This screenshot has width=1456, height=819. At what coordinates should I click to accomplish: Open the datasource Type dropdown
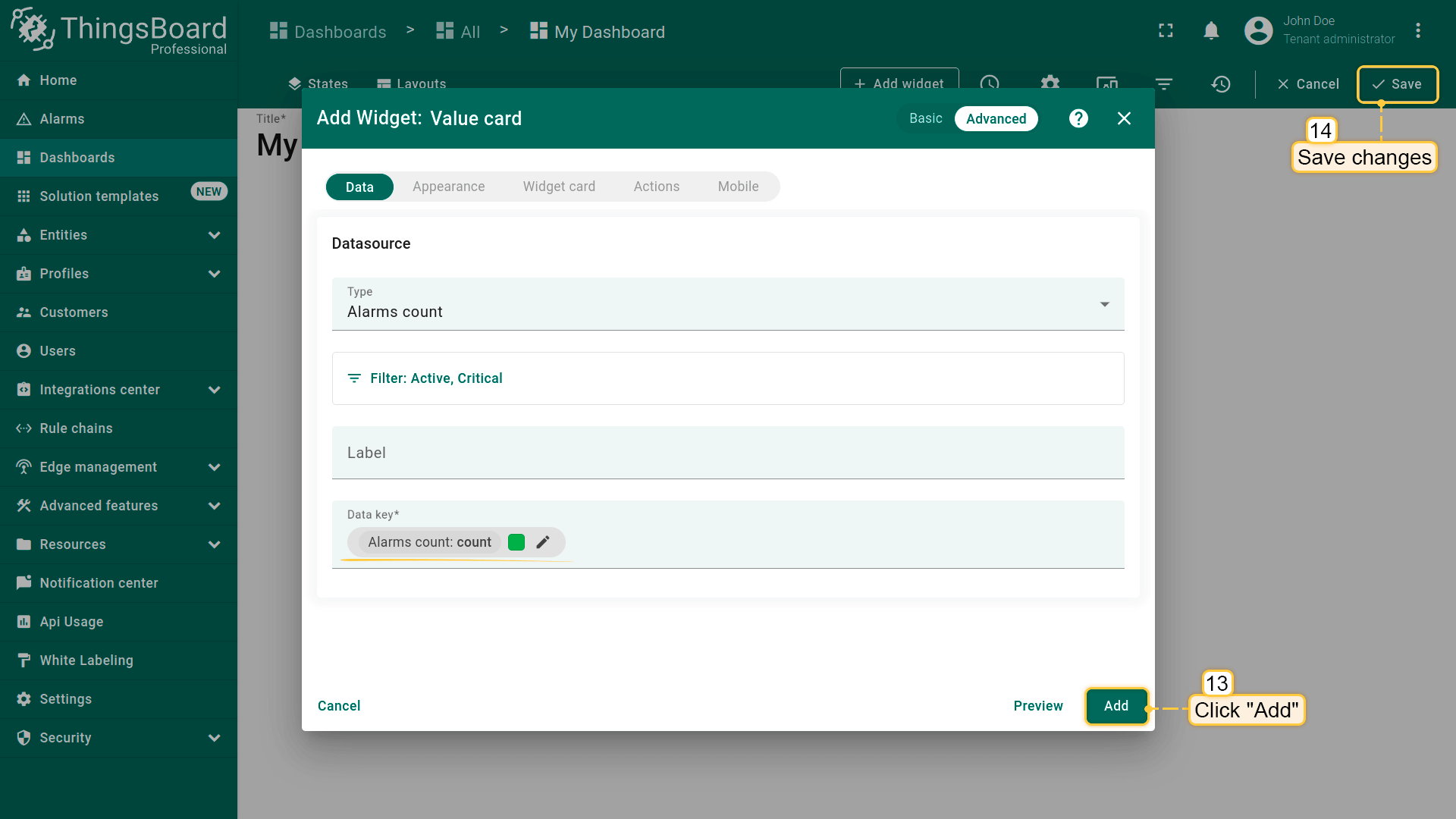(727, 304)
